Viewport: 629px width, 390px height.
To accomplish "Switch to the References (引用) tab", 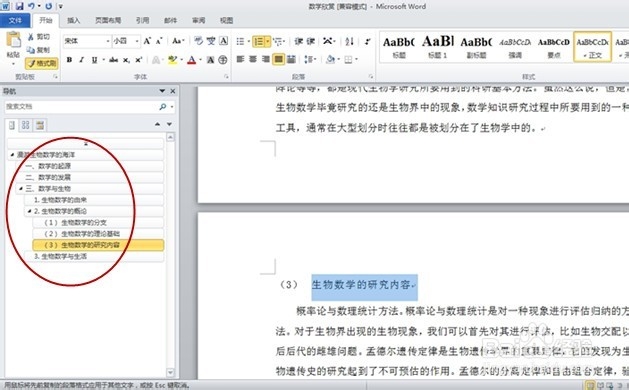I will click(x=142, y=20).
